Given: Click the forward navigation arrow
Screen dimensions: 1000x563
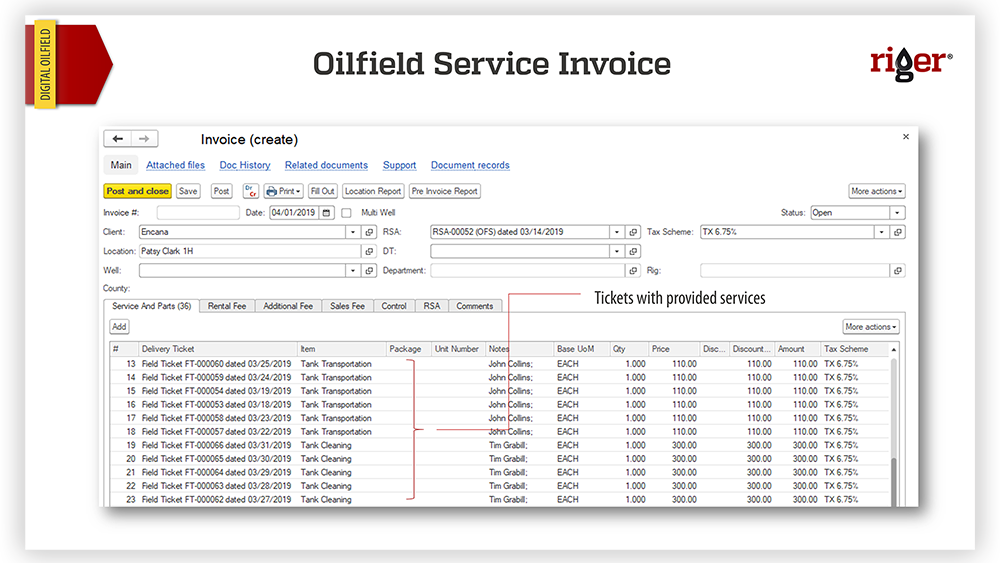Looking at the screenshot, I should (144, 139).
